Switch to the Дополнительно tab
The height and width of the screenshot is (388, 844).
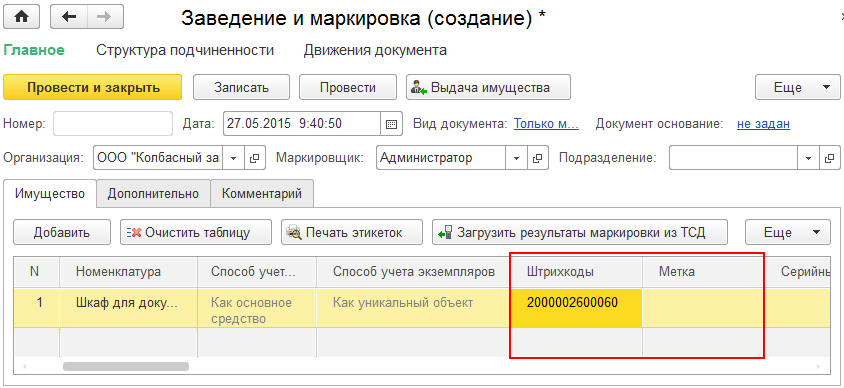coord(153,194)
